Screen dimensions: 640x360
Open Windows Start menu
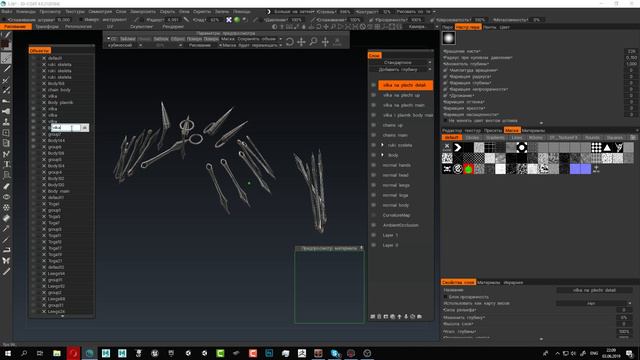click(7, 353)
